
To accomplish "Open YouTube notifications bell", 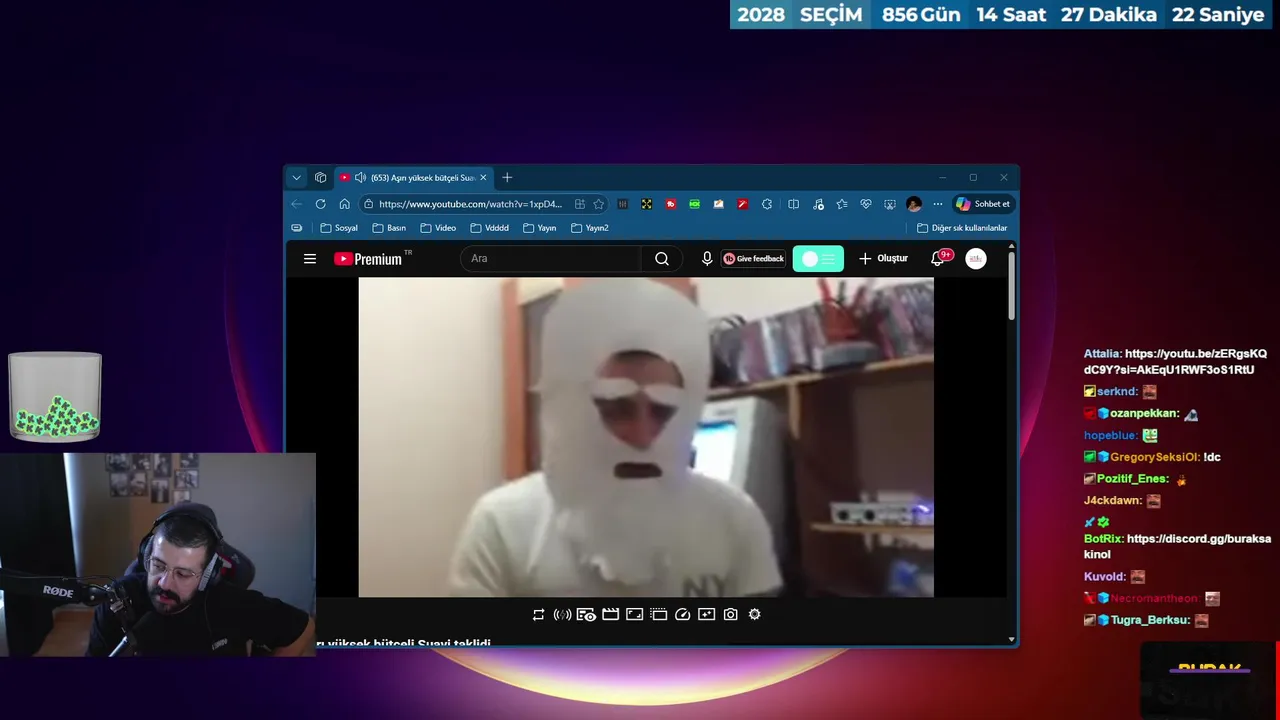I will pyautogui.click(x=938, y=258).
